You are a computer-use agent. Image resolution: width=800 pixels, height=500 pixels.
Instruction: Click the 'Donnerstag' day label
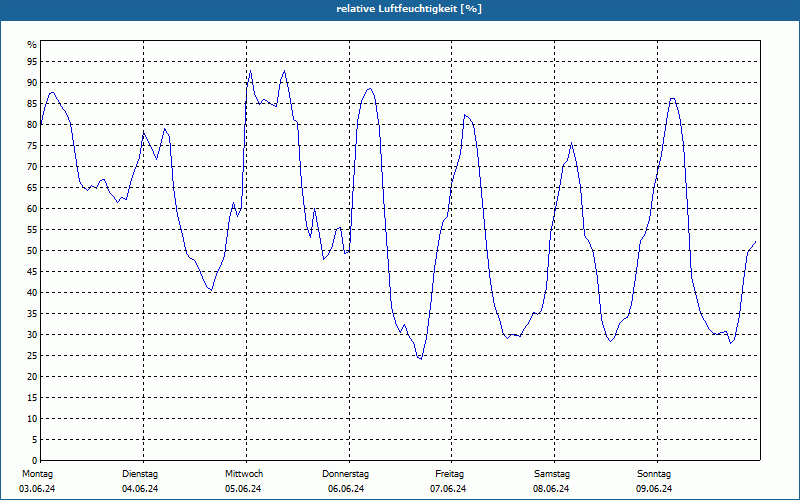(345, 474)
